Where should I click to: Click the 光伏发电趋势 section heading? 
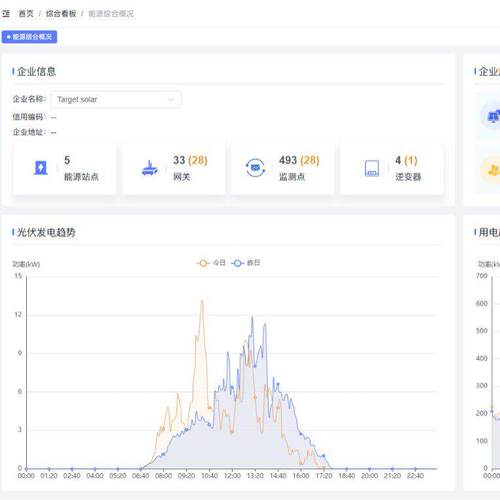click(x=46, y=232)
